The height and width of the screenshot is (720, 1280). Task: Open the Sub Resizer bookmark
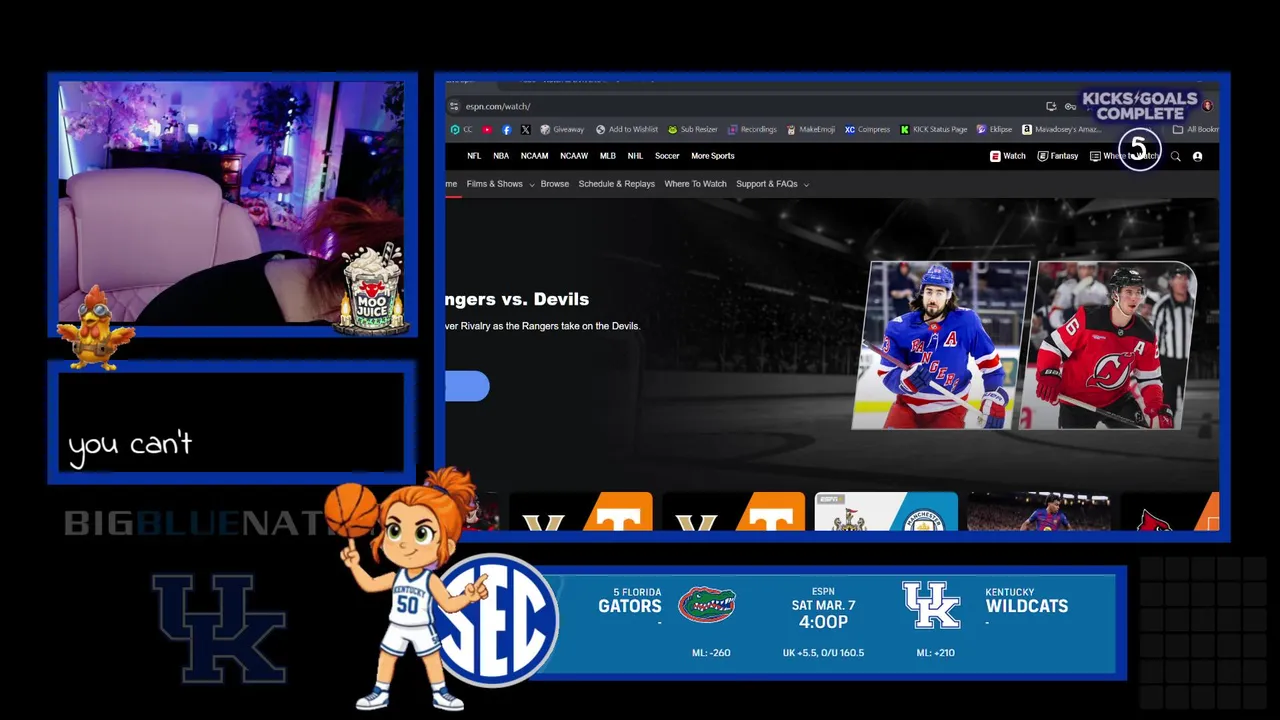[693, 129]
